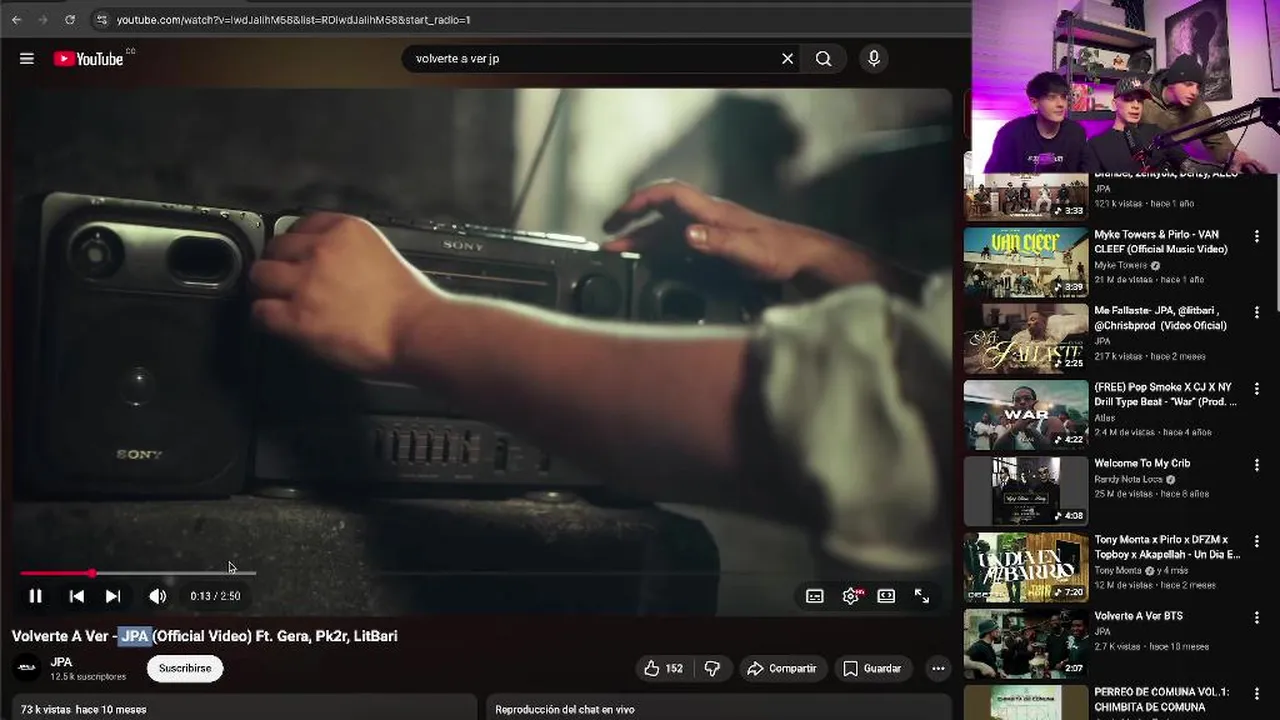Go forward in the browser
Screen dimensions: 1280x720
click(43, 19)
